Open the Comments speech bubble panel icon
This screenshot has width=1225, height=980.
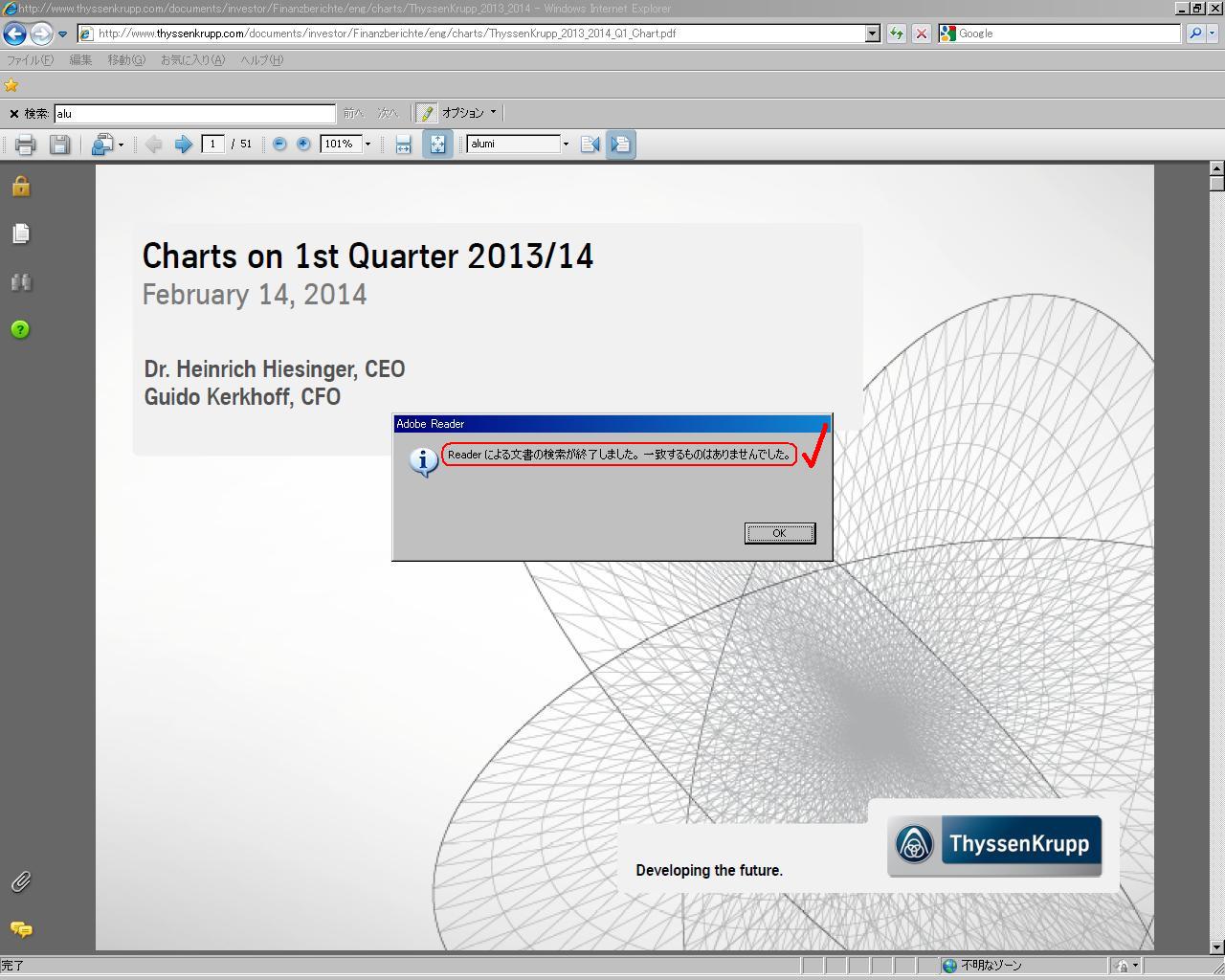point(20,929)
